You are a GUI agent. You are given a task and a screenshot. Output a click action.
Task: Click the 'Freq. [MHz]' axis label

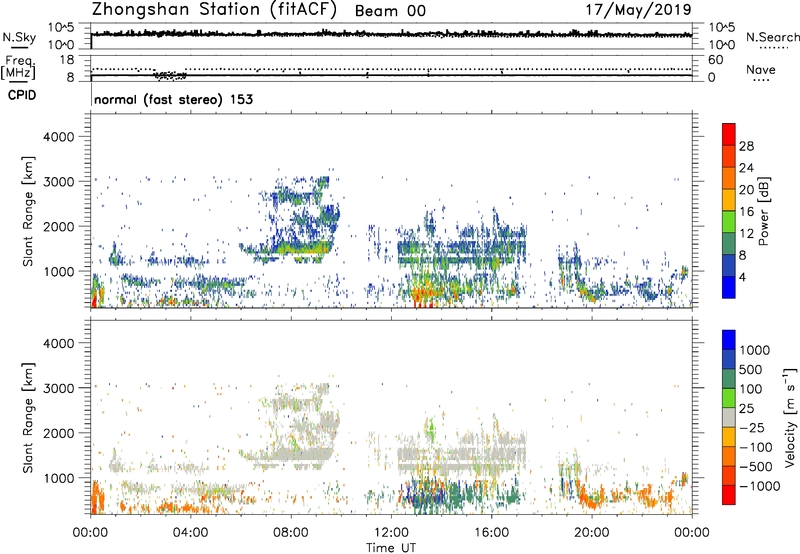[x=19, y=67]
